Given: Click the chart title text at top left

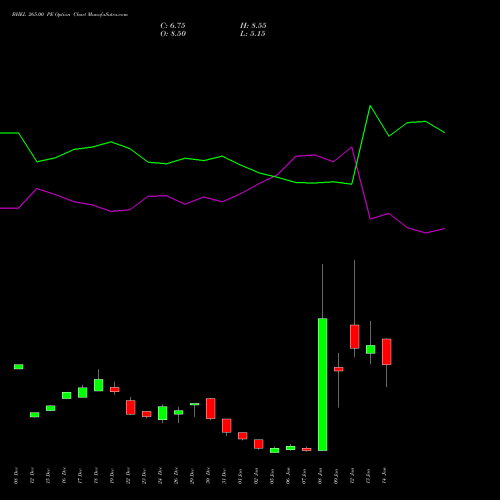Looking at the screenshot, I should pos(70,15).
